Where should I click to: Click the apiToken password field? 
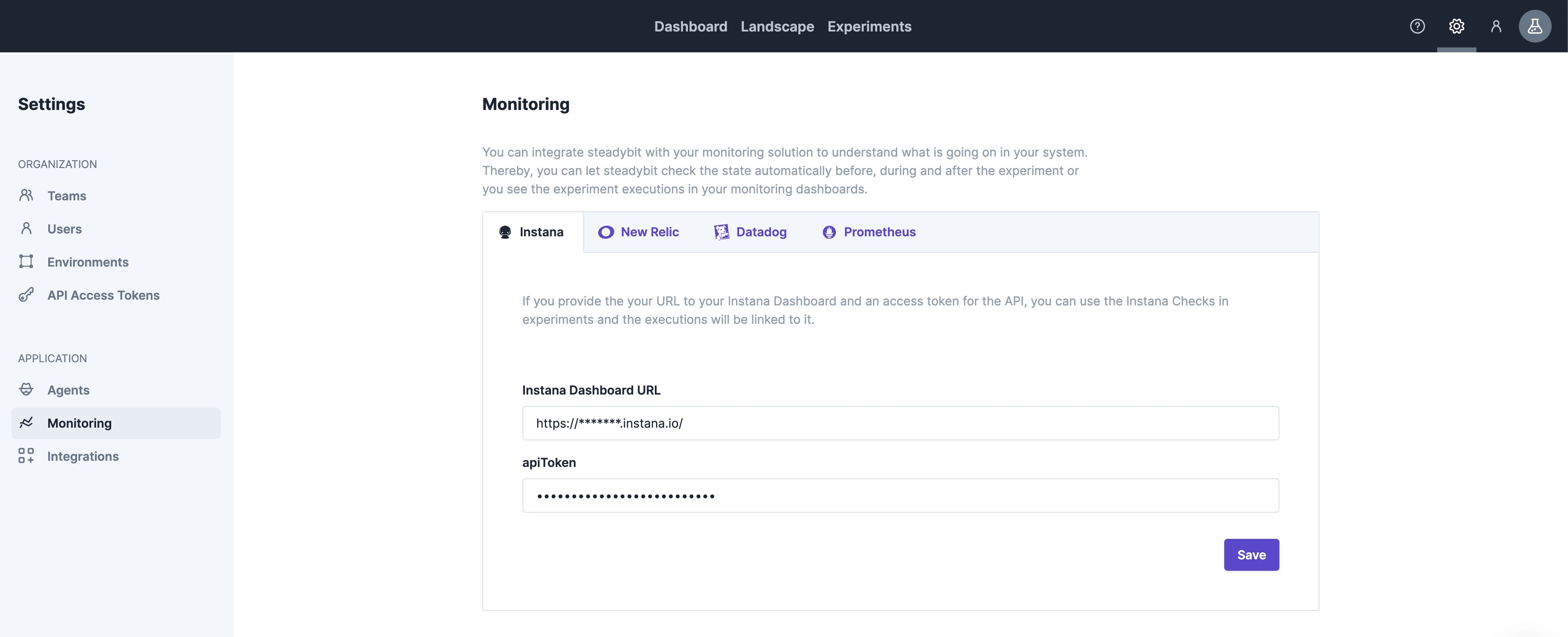(x=900, y=496)
